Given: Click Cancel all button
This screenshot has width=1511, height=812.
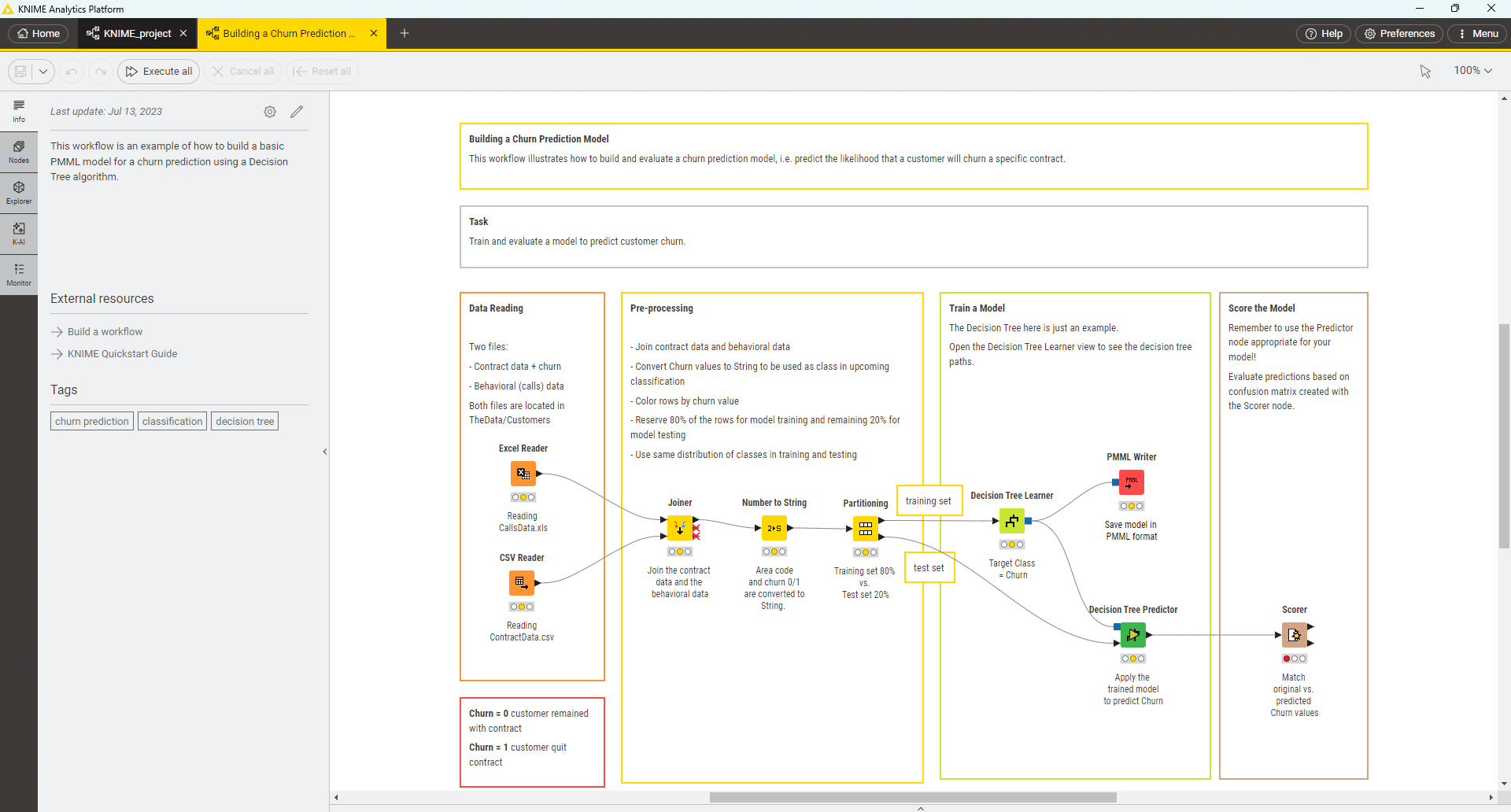Looking at the screenshot, I should [x=243, y=72].
